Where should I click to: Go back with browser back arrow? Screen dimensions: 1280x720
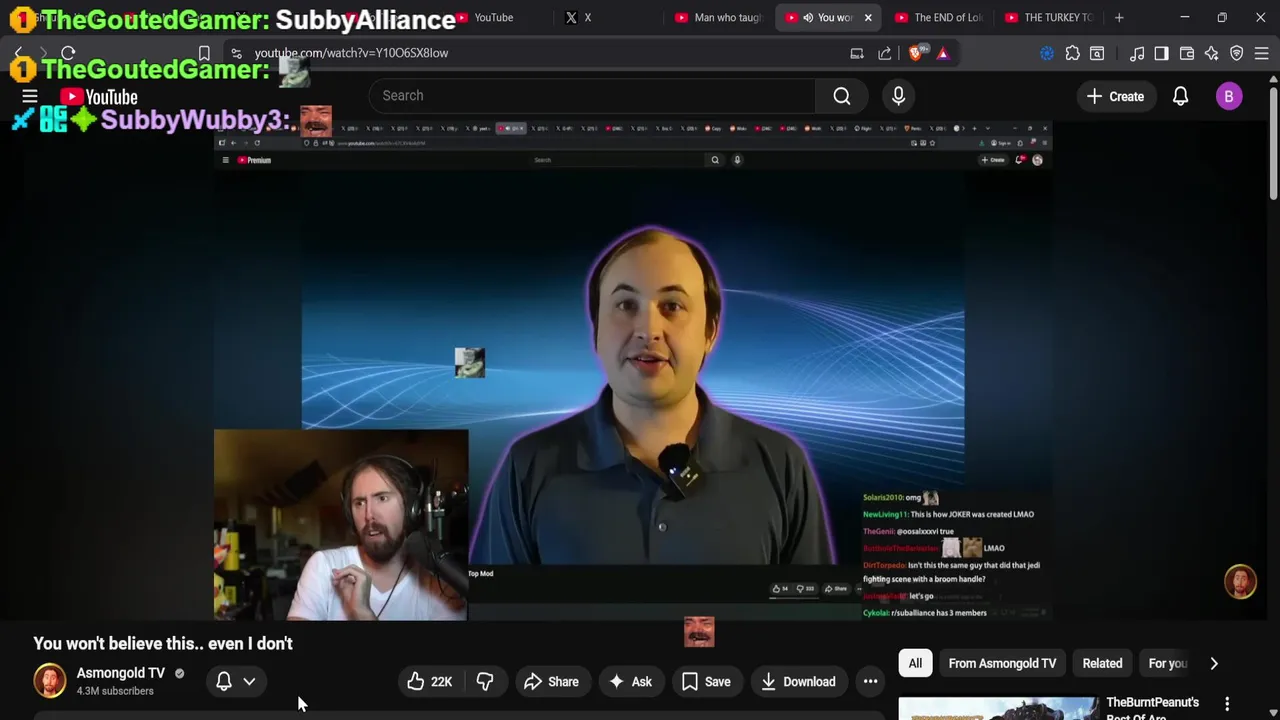(x=18, y=53)
